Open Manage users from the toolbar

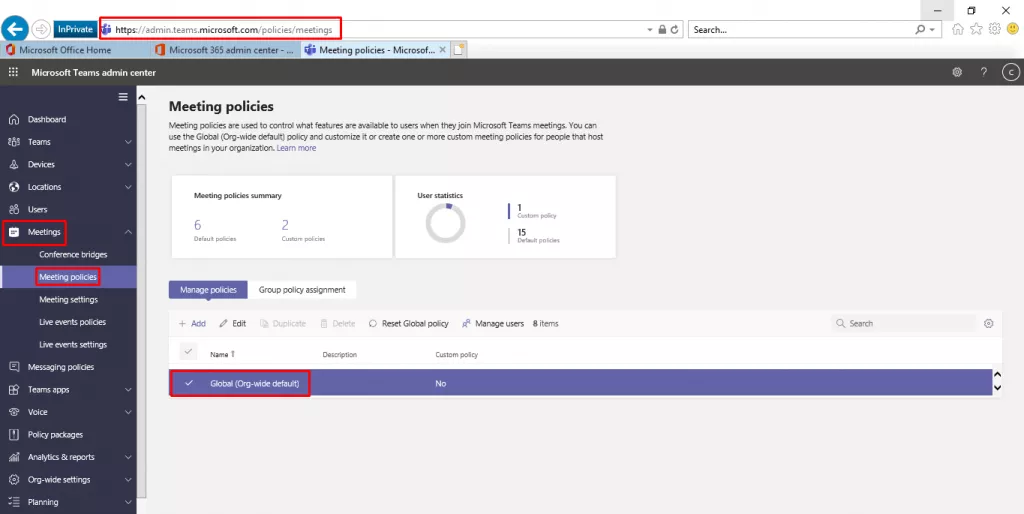point(493,323)
